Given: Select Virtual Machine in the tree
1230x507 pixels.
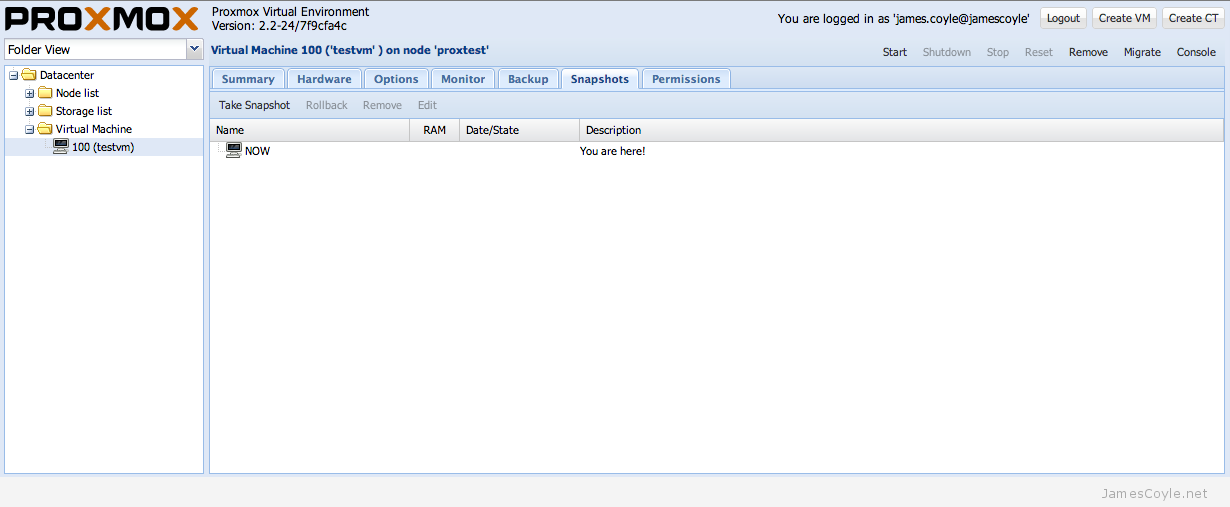Looking at the screenshot, I should tap(94, 129).
